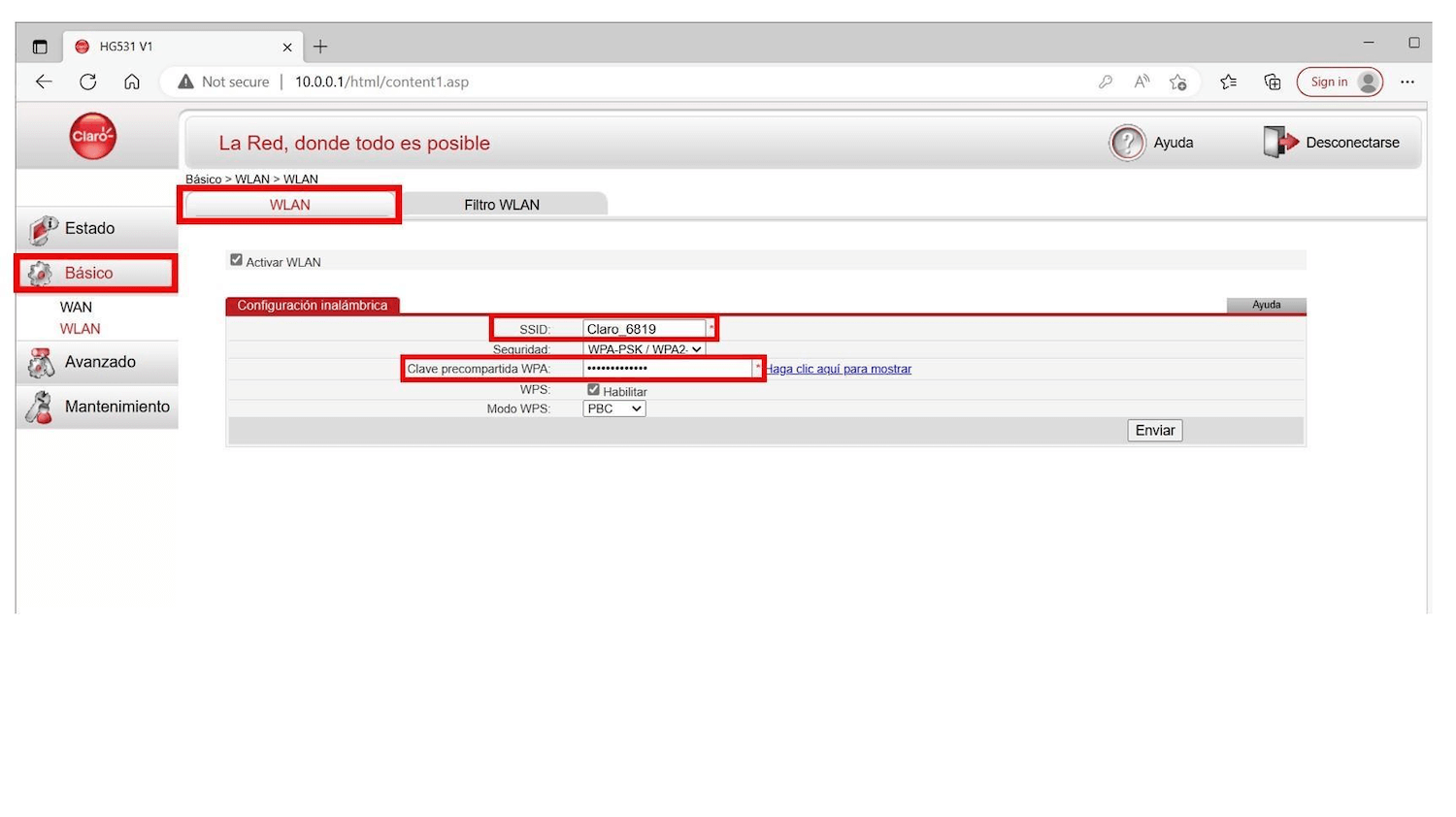Add page to browser favorites
The width and height of the screenshot is (1456, 817).
[x=1178, y=82]
